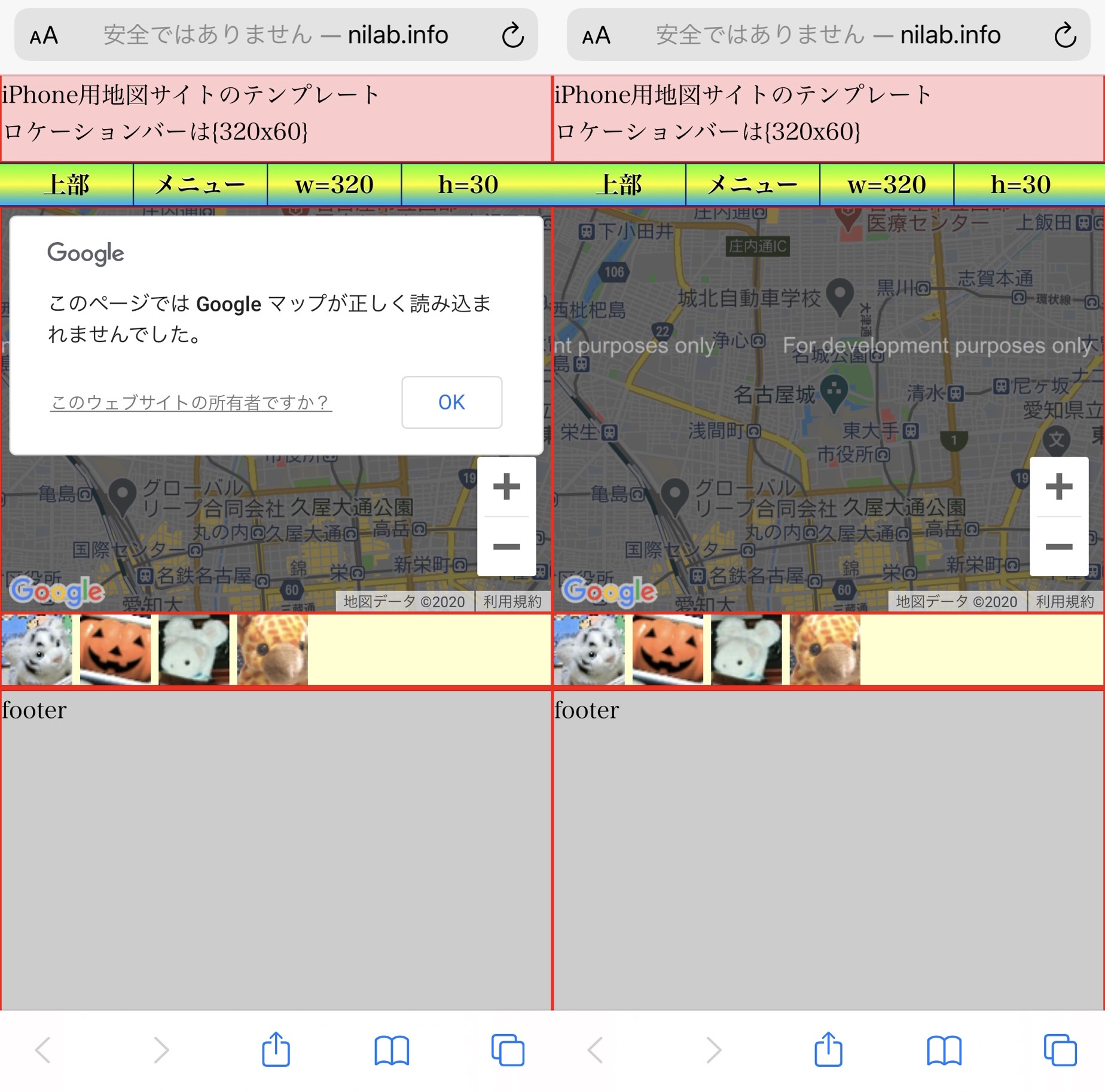Open bookmarks in left Safari toolbar
Viewport: 1105px width, 1092px height.
(x=392, y=1050)
